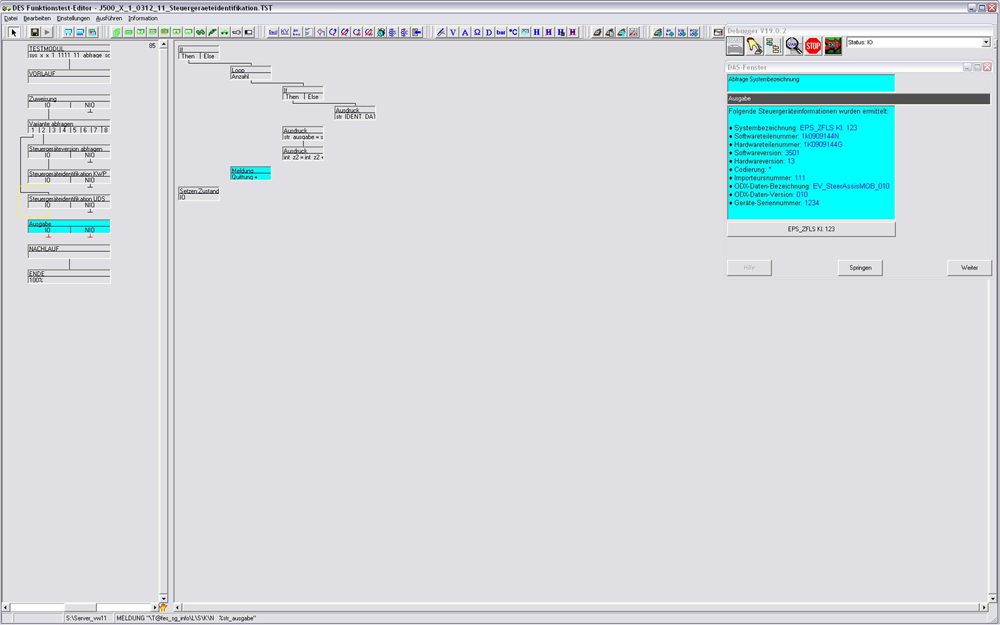Screen dimensions: 1000x625
Task: Select the Steuergeräteidentifikation KWP node
Action: (x=69, y=177)
